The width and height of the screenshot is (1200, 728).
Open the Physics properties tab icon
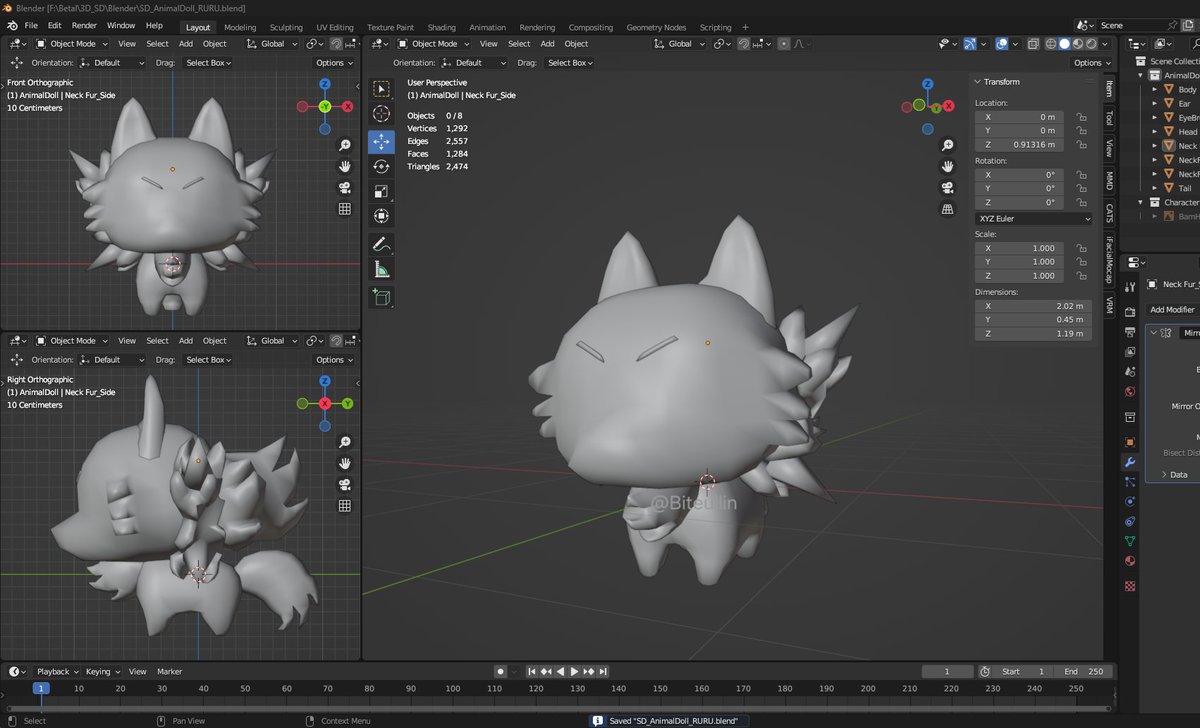(1130, 502)
